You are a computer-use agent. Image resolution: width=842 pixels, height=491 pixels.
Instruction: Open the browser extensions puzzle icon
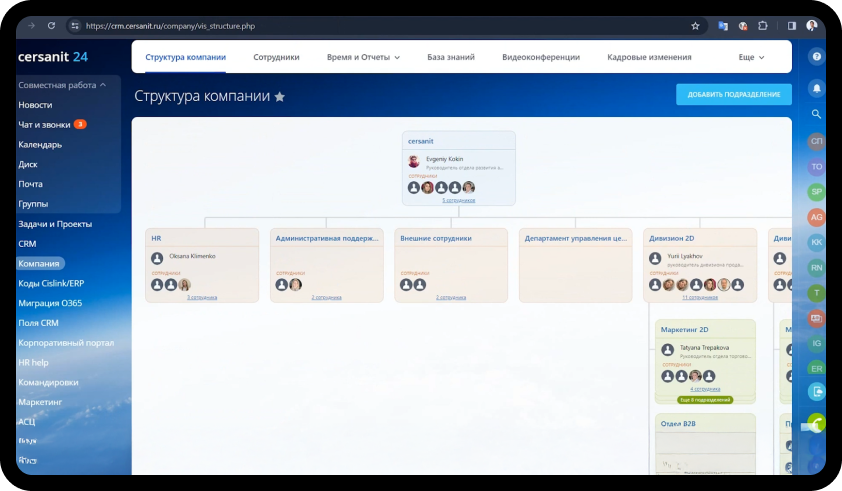point(763,26)
